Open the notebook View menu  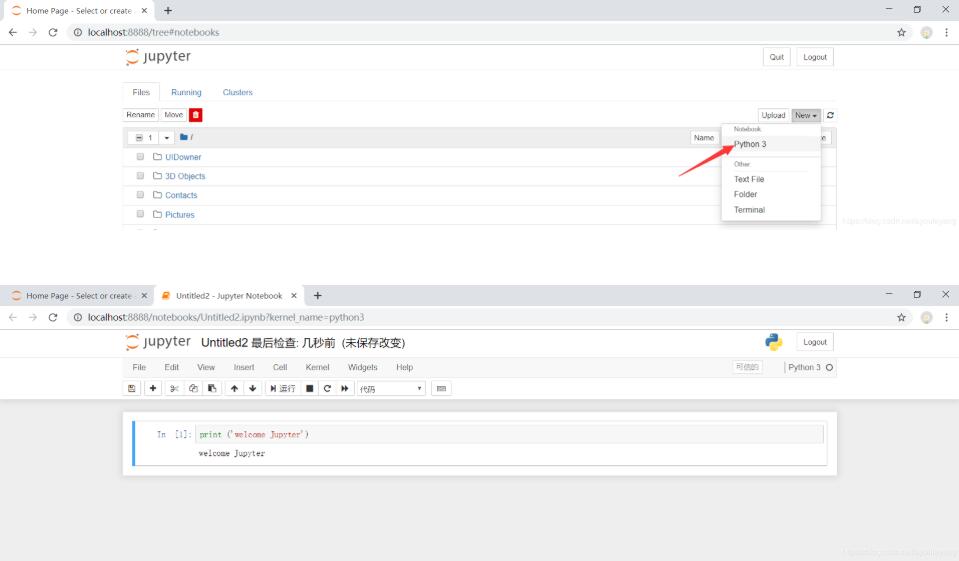(206, 367)
